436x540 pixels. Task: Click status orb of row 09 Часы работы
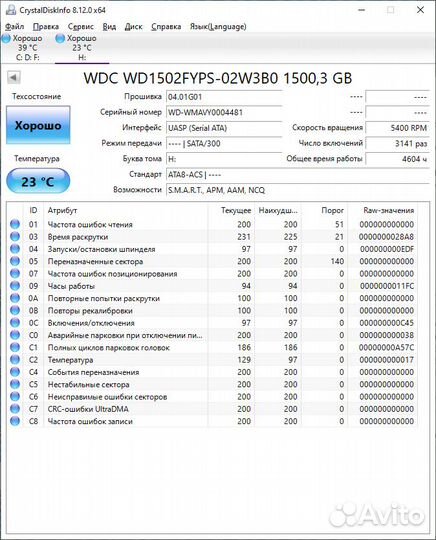tap(15, 286)
